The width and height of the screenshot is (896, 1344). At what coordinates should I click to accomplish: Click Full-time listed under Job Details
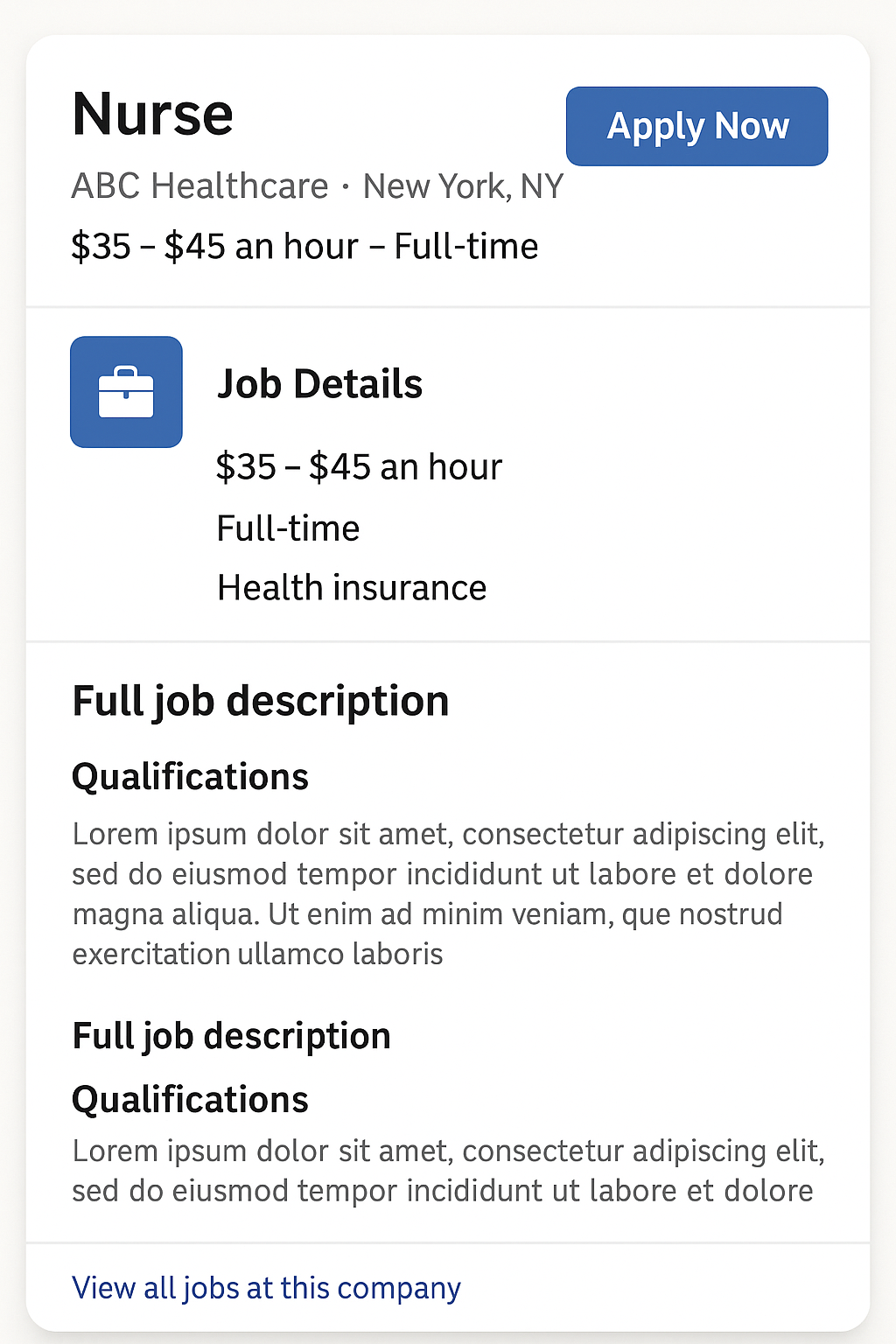288,528
